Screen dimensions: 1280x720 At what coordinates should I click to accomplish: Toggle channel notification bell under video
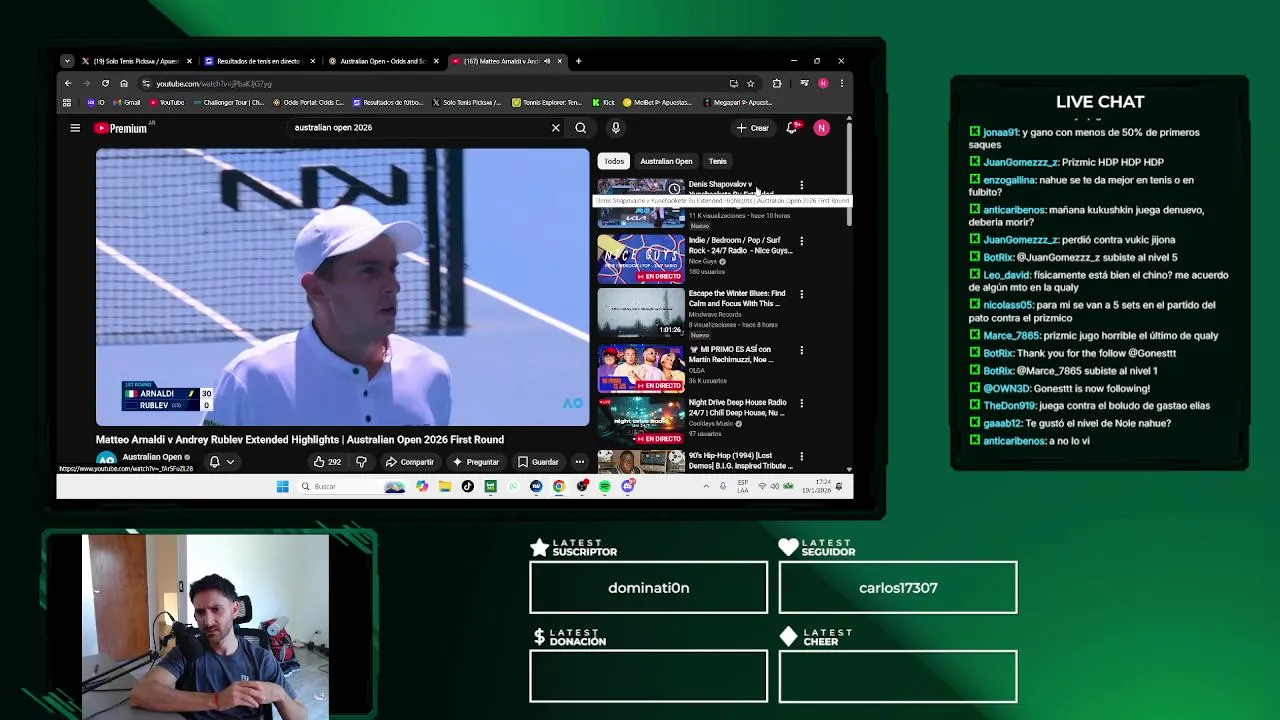(214, 462)
